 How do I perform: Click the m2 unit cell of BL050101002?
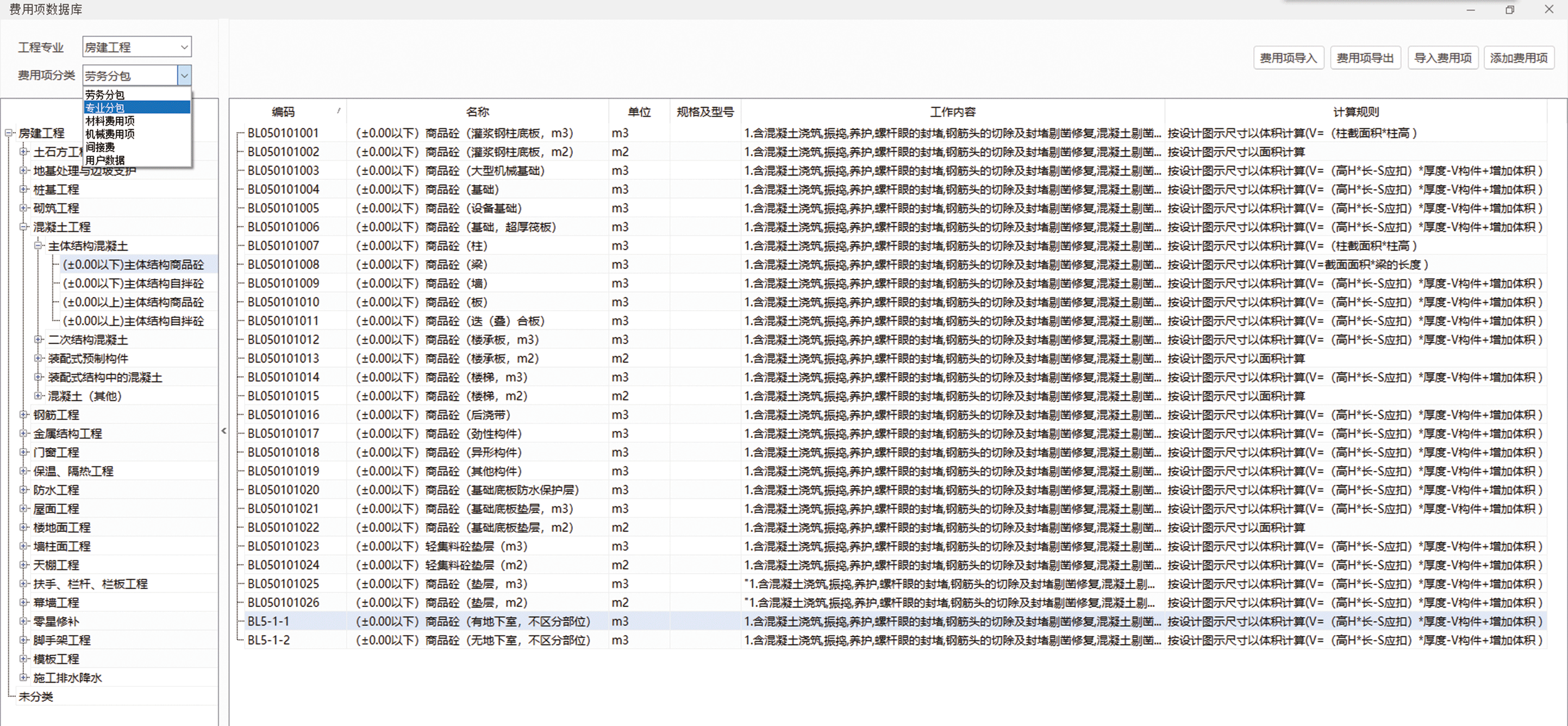tap(639, 152)
